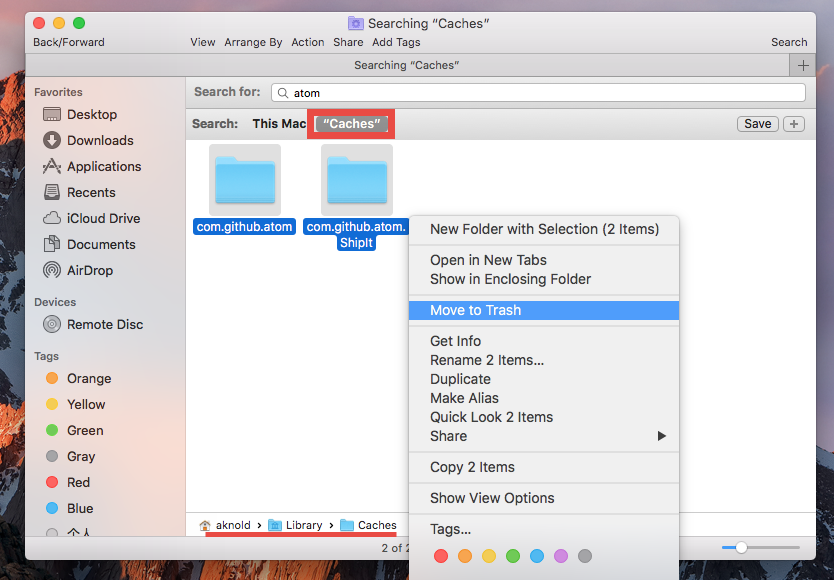Apply the red tag from context menu
834x580 pixels.
440,556
